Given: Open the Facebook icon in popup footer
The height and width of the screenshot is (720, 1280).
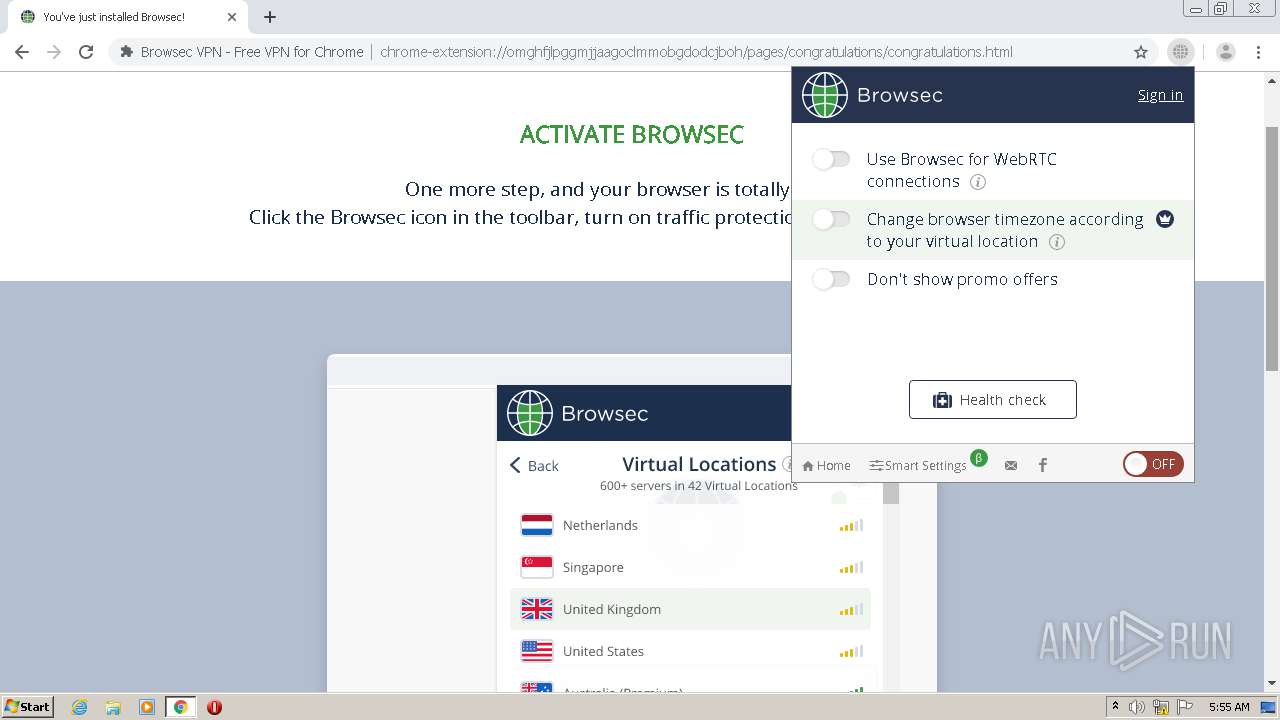Looking at the screenshot, I should [x=1043, y=465].
